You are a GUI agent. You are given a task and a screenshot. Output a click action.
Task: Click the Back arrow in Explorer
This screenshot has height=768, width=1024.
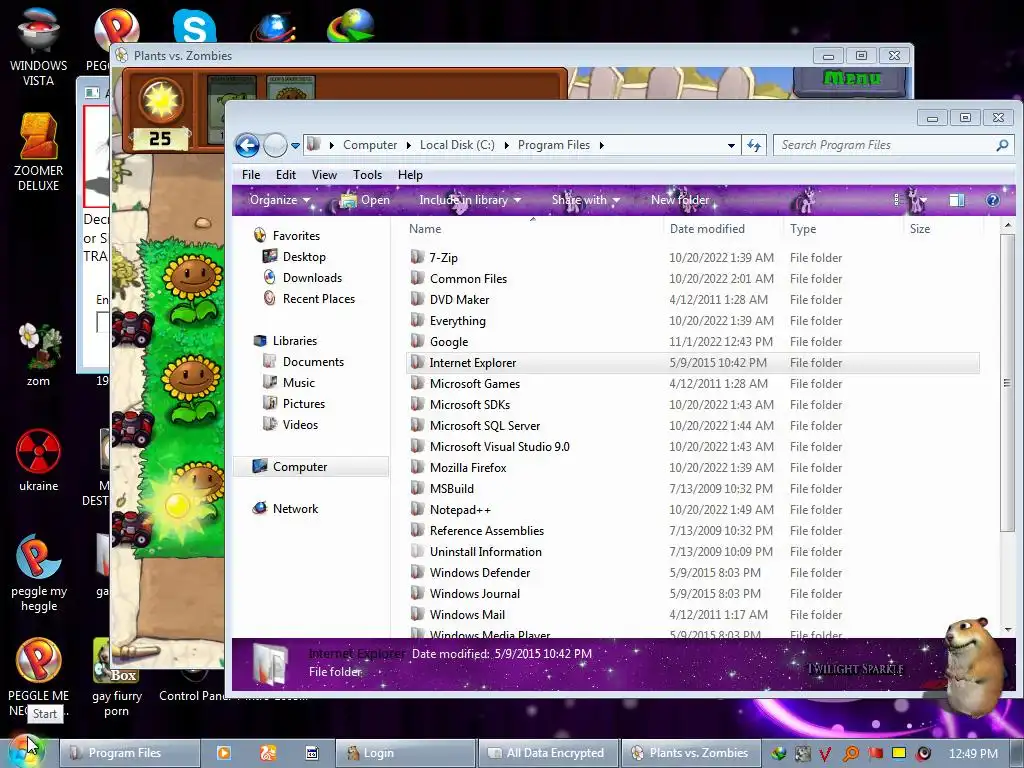[248, 145]
